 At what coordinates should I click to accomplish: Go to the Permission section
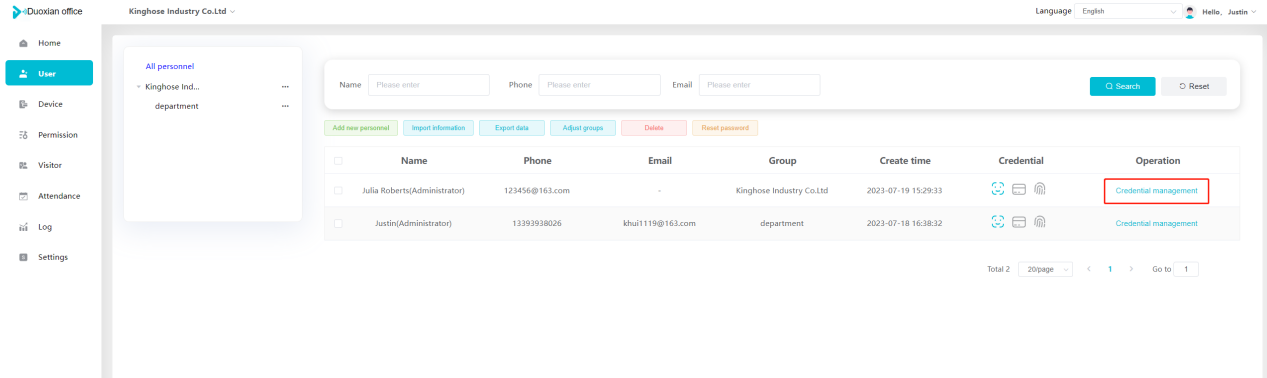click(49, 135)
